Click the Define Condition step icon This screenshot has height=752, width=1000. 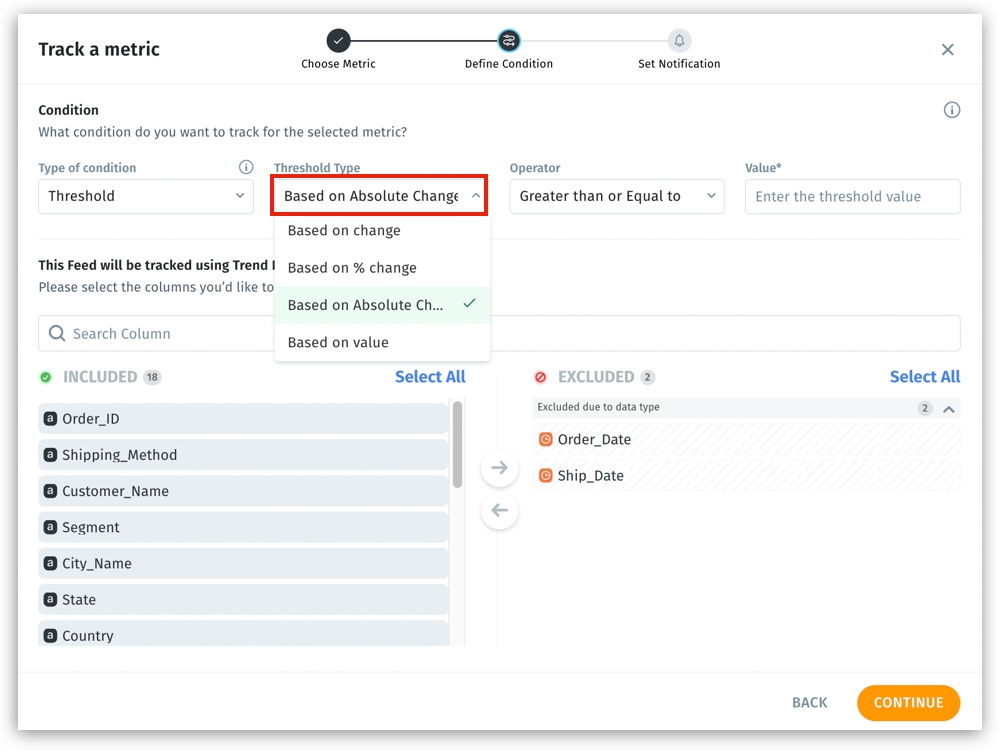[x=509, y=41]
